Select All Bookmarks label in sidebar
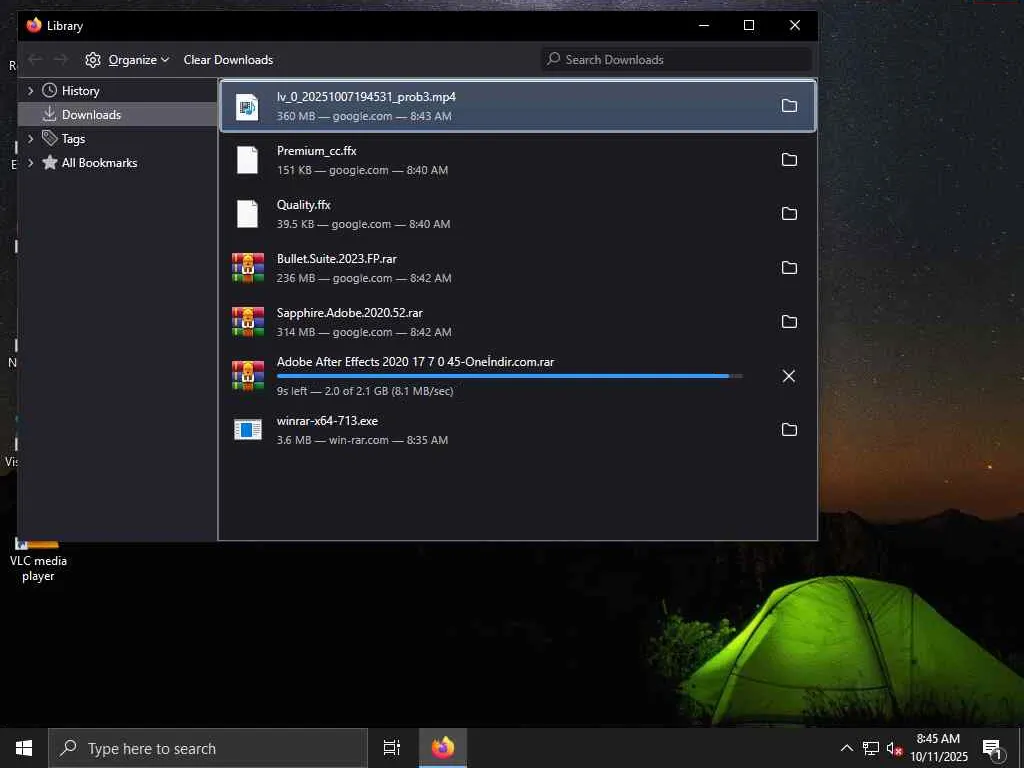Screen dimensions: 1024x768 click(99, 163)
